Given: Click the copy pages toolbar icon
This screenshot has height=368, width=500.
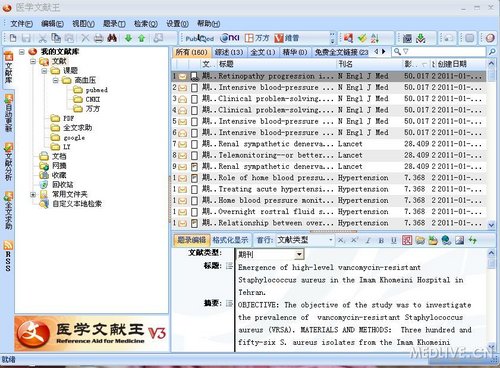Looking at the screenshot, I should [56, 38].
